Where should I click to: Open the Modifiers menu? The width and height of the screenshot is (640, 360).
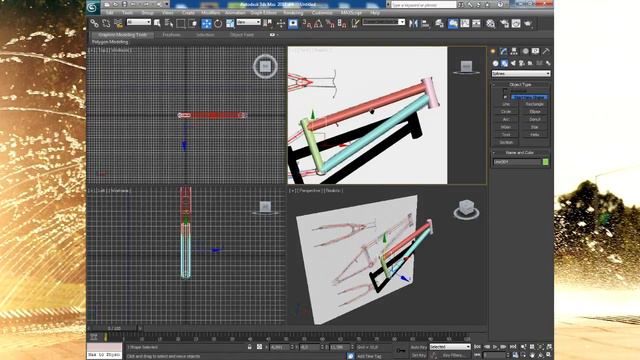[x=211, y=13]
